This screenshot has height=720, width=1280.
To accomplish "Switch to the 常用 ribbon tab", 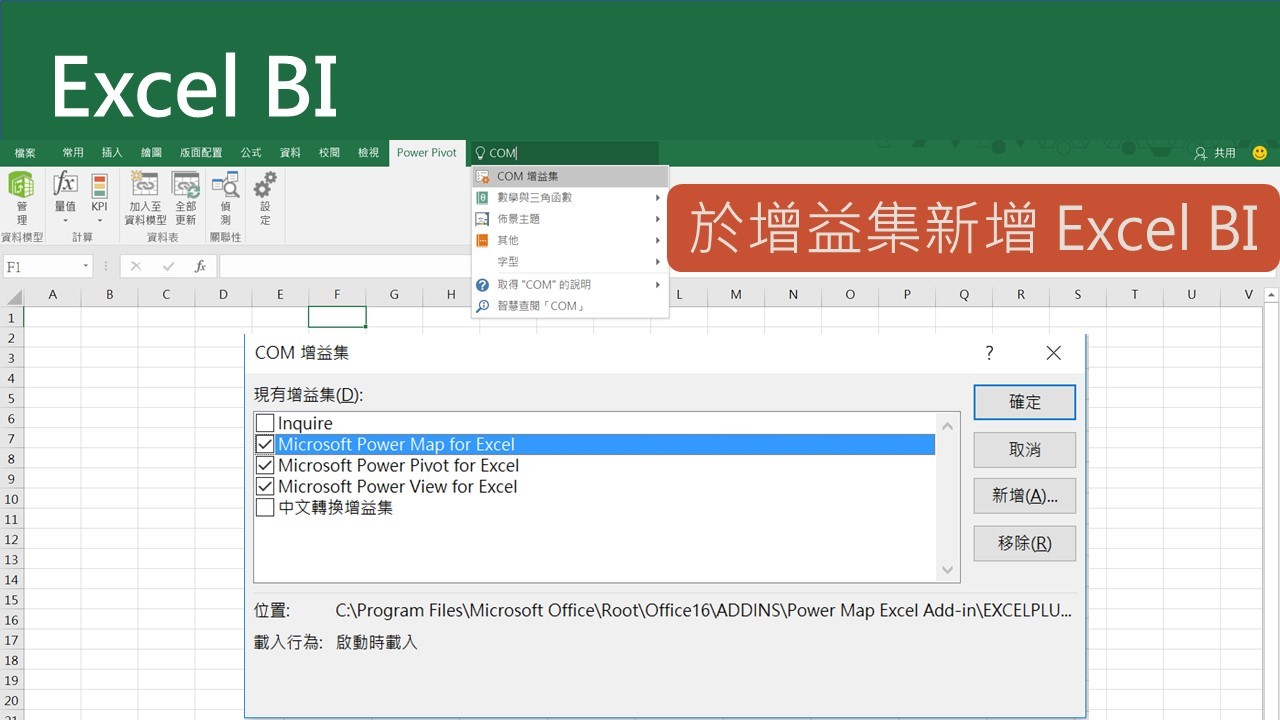I will [73, 153].
